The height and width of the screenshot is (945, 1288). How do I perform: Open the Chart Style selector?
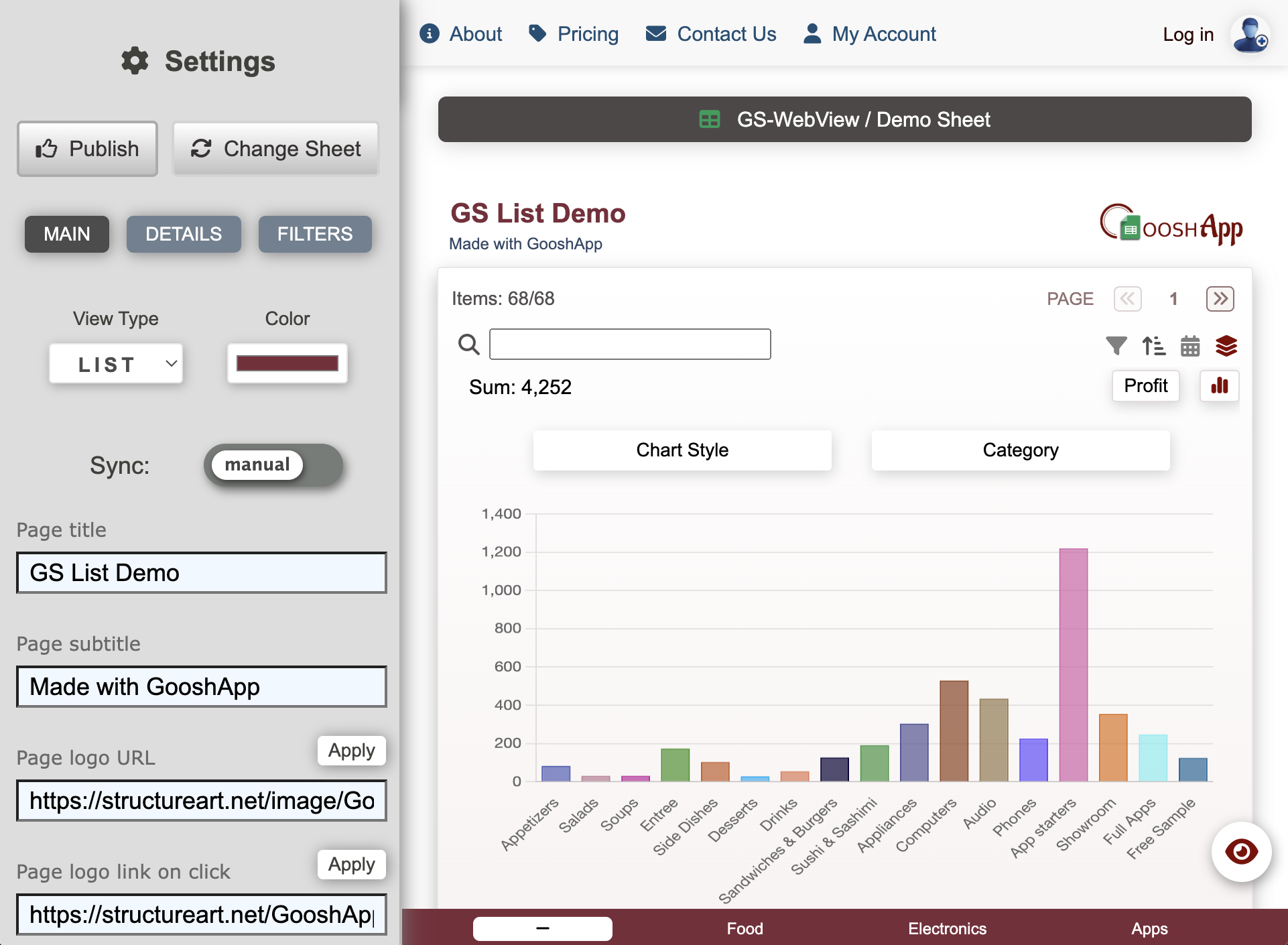coord(682,450)
